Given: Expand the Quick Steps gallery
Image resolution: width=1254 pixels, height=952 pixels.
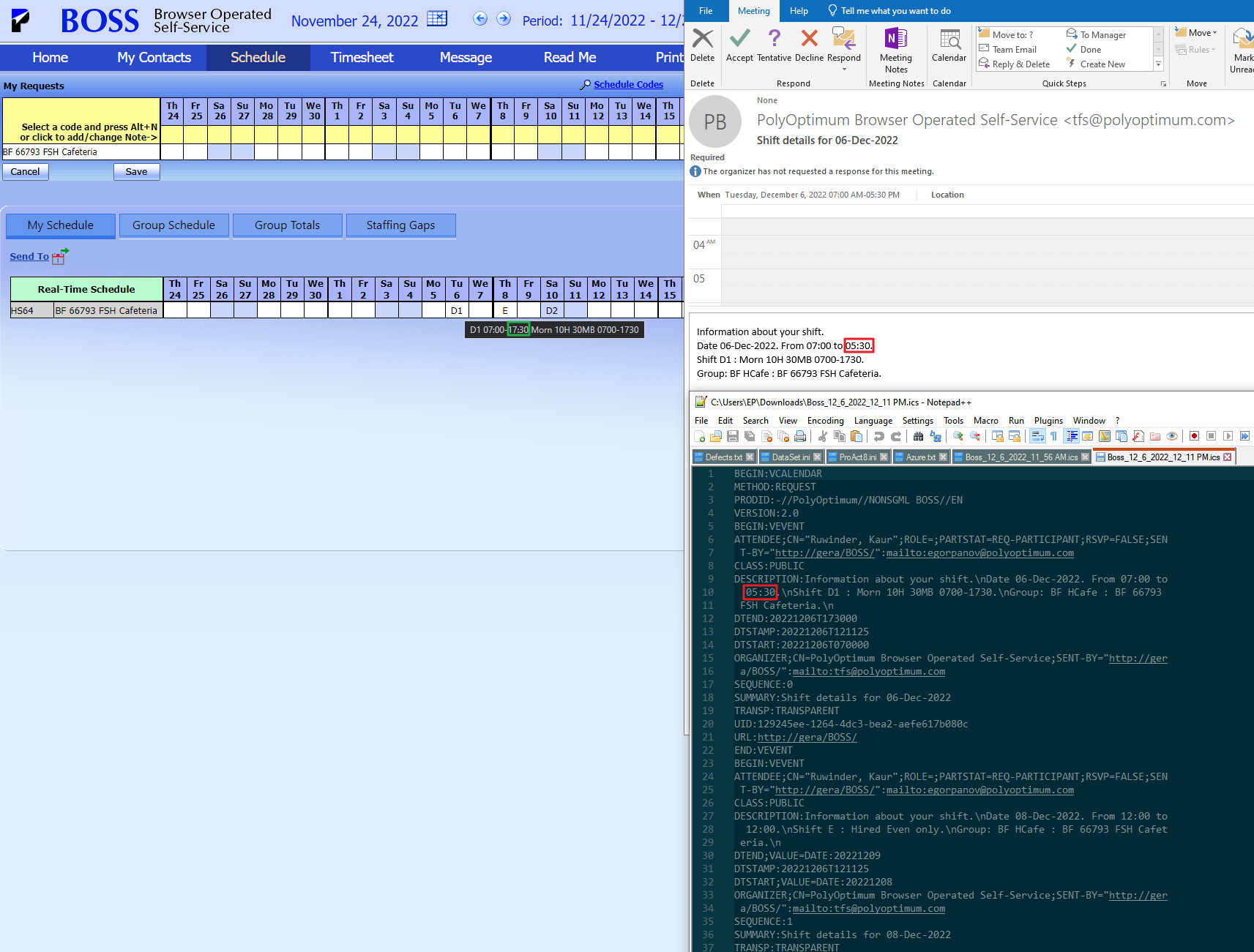Looking at the screenshot, I should click(x=1158, y=64).
